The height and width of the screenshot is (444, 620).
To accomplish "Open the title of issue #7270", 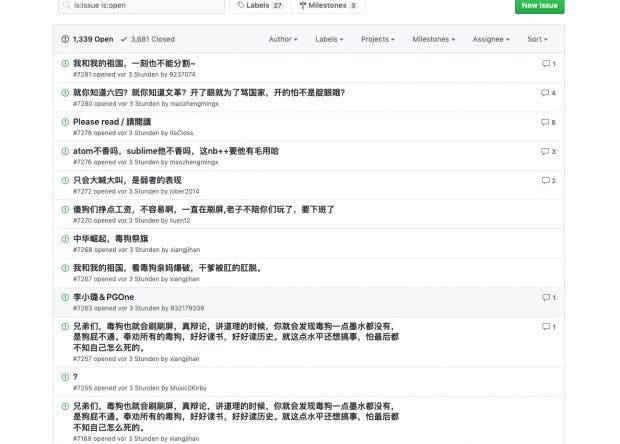I will coord(204,210).
